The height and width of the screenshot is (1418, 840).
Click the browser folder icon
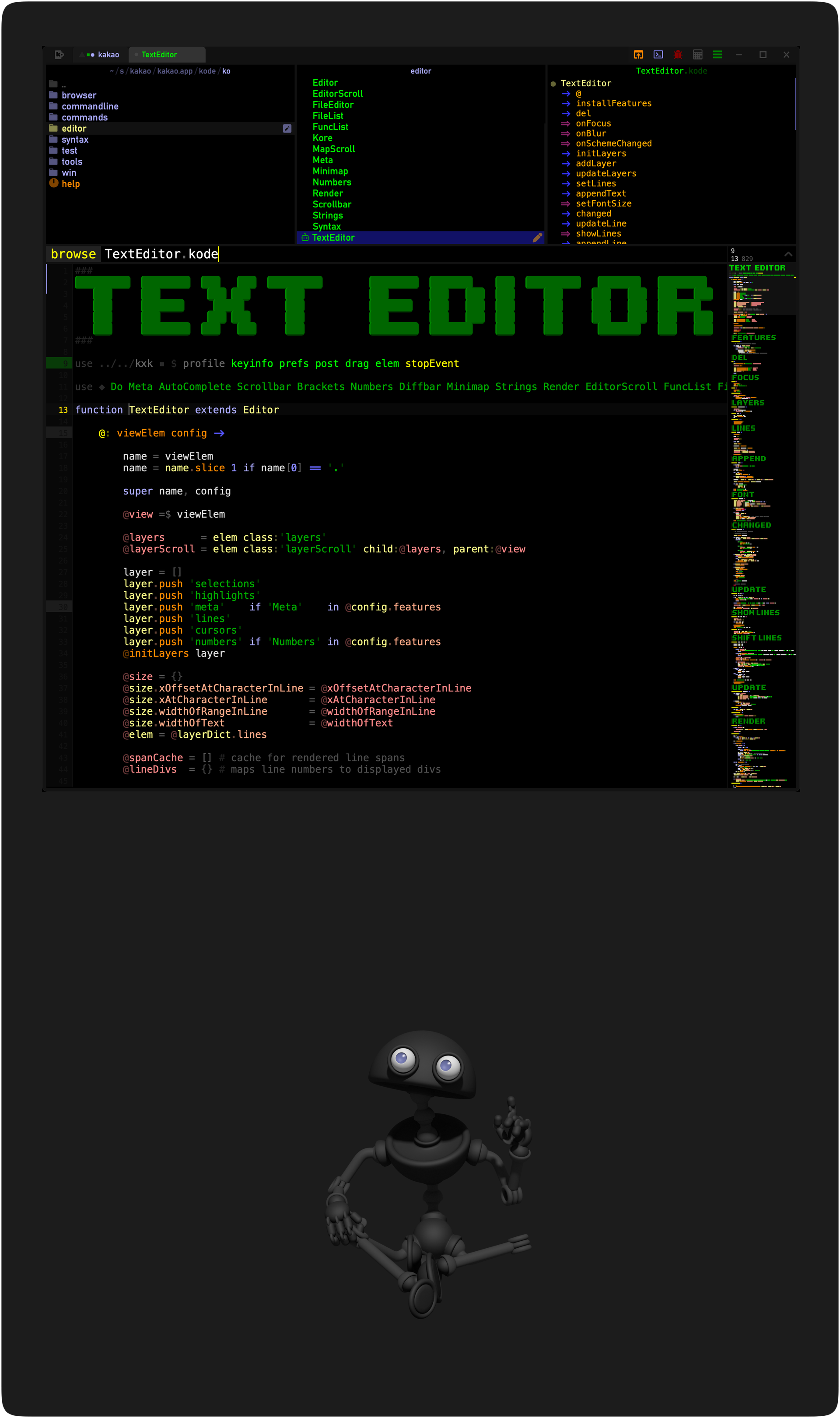[53, 95]
